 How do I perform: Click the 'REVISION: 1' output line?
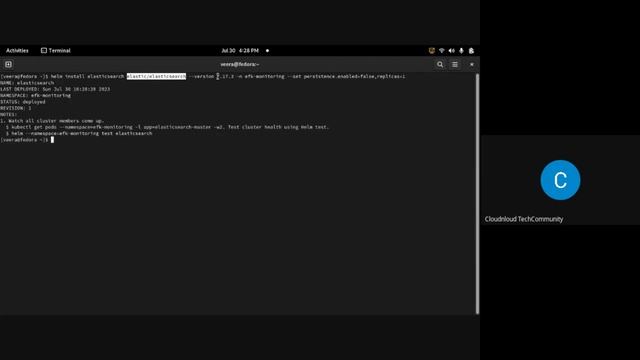pyautogui.click(x=16, y=108)
